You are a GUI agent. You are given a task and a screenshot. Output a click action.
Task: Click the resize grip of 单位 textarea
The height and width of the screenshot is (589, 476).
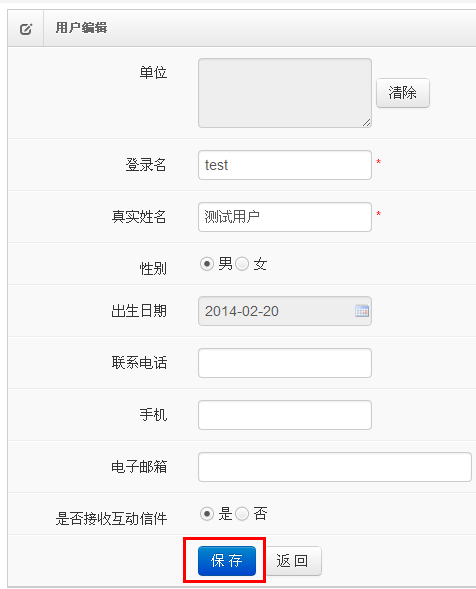pyautogui.click(x=366, y=122)
